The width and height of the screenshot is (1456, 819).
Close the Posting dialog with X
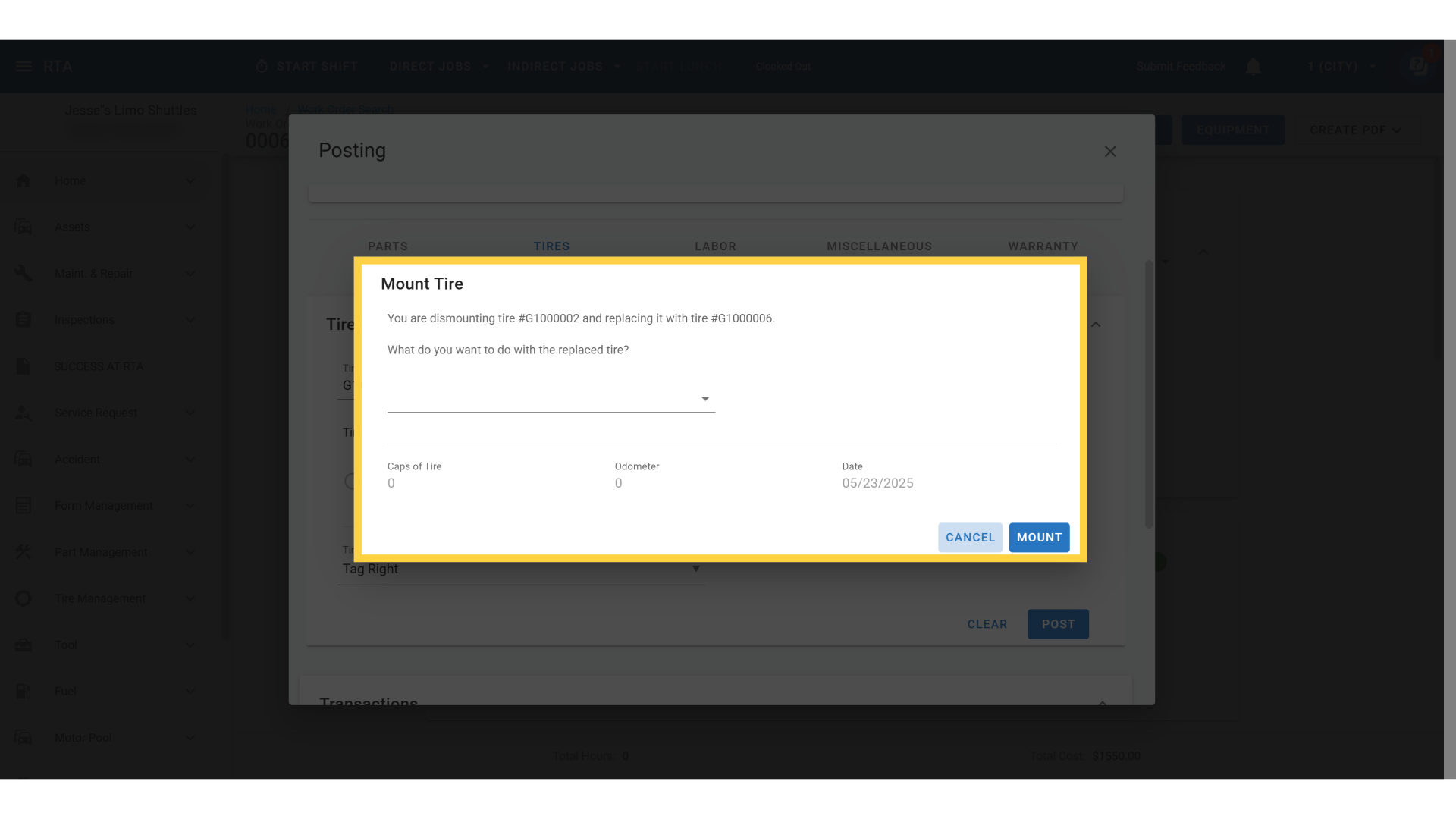click(1110, 152)
